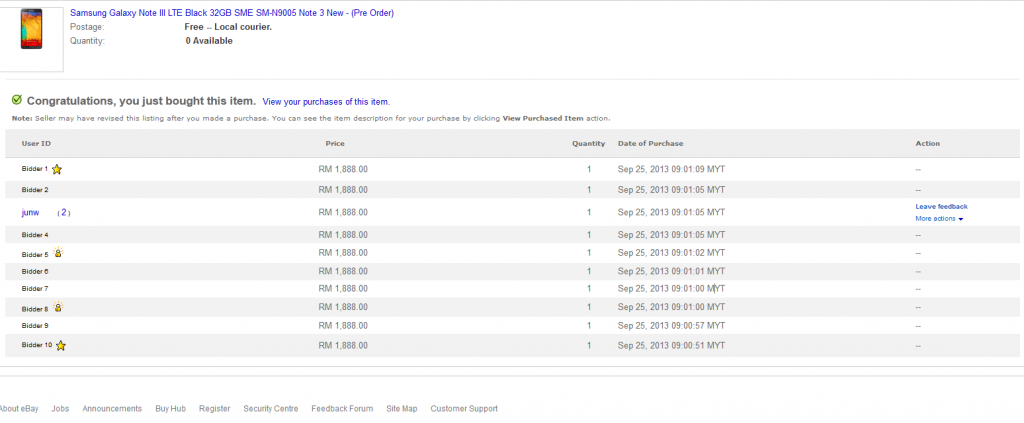Click the yellow star next to Bidder 10

pyautogui.click(x=61, y=346)
